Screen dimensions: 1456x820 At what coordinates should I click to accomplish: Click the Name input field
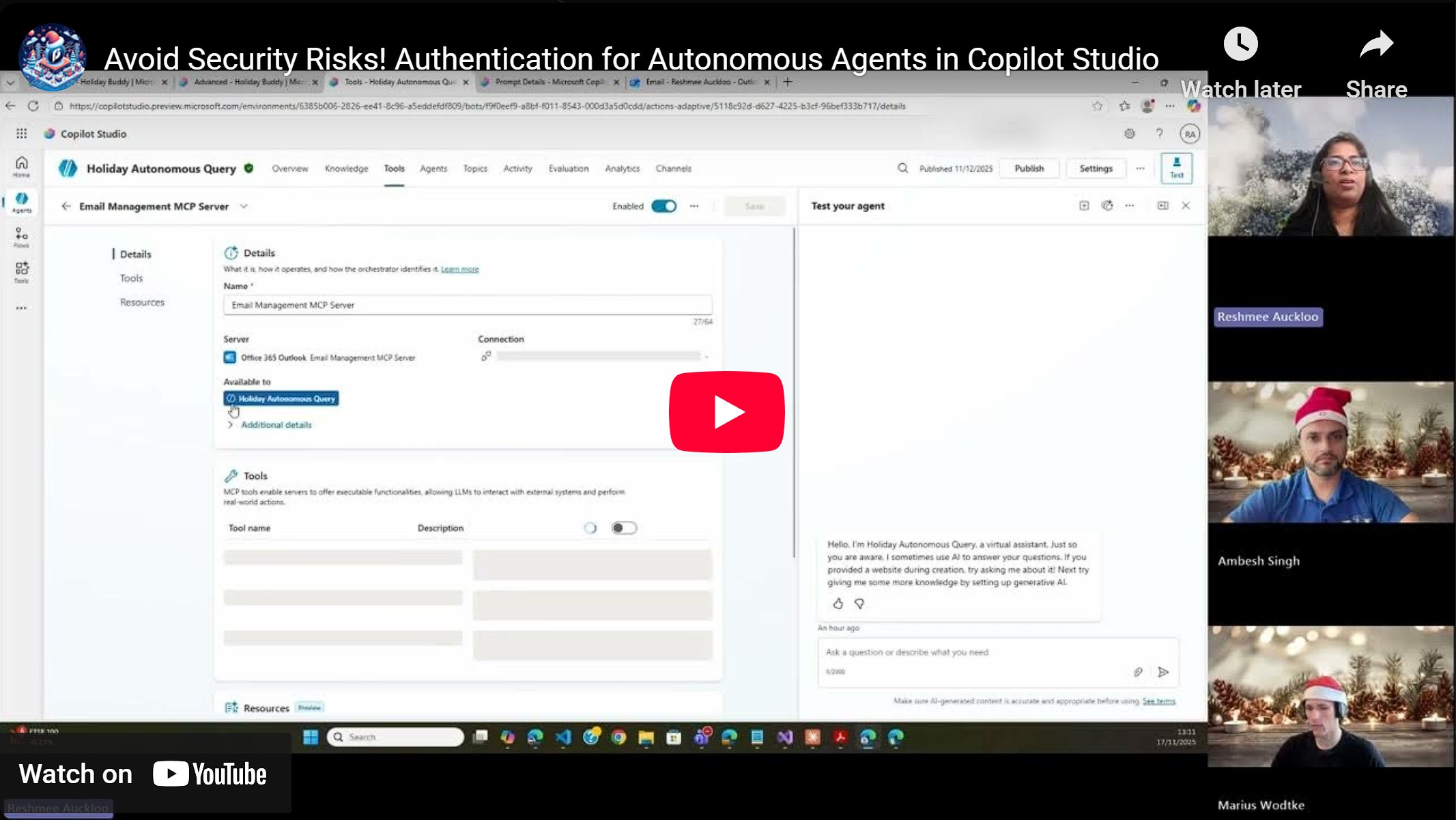[467, 305]
